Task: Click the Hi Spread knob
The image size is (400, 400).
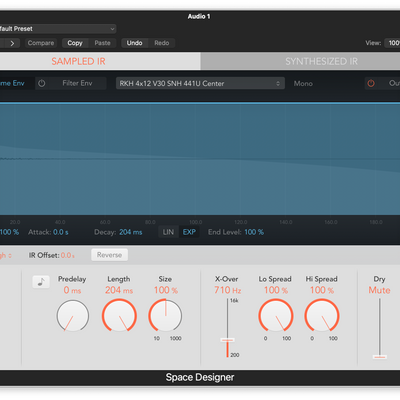Action: 322,315
